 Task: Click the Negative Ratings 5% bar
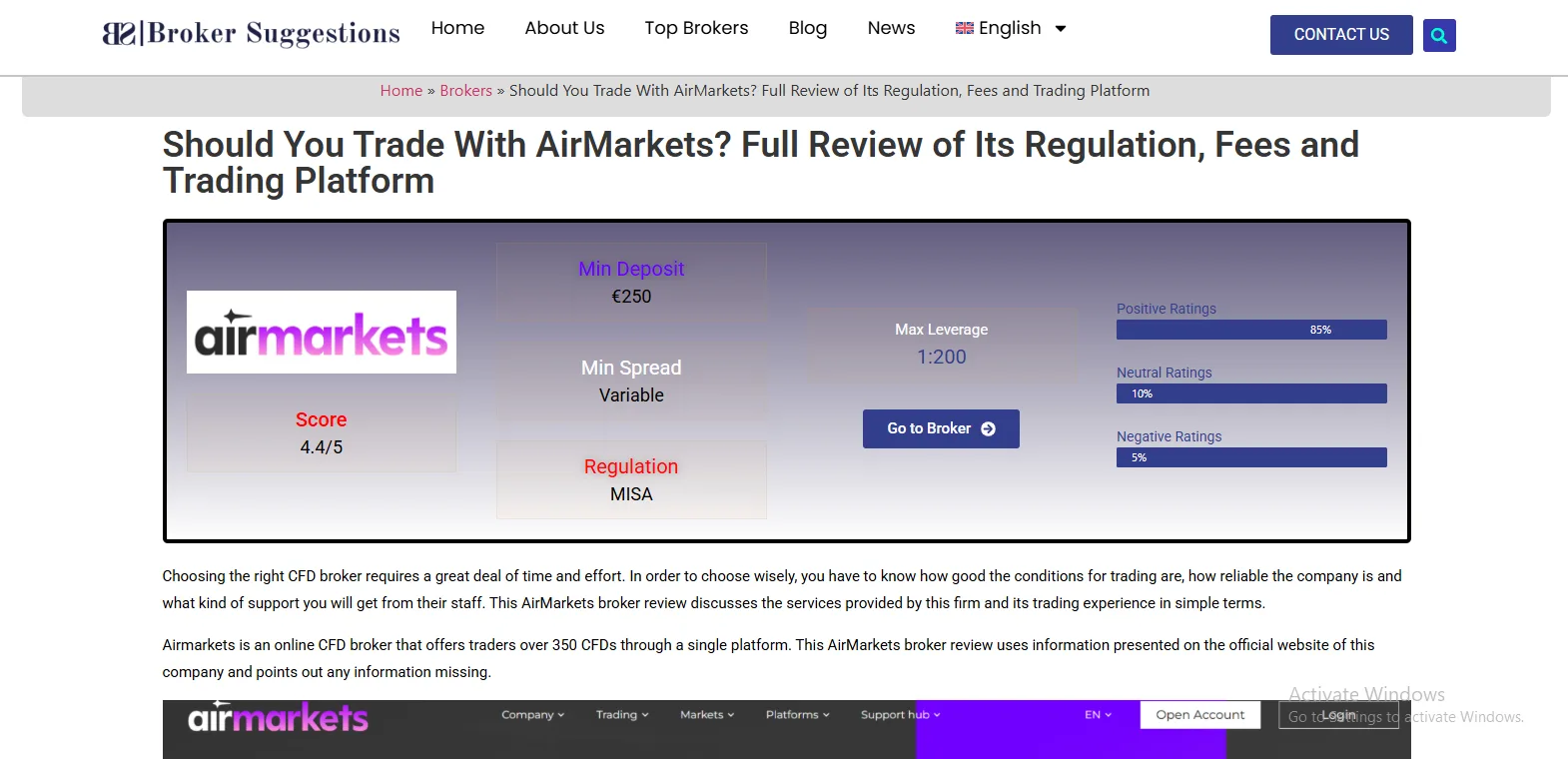(1251, 457)
